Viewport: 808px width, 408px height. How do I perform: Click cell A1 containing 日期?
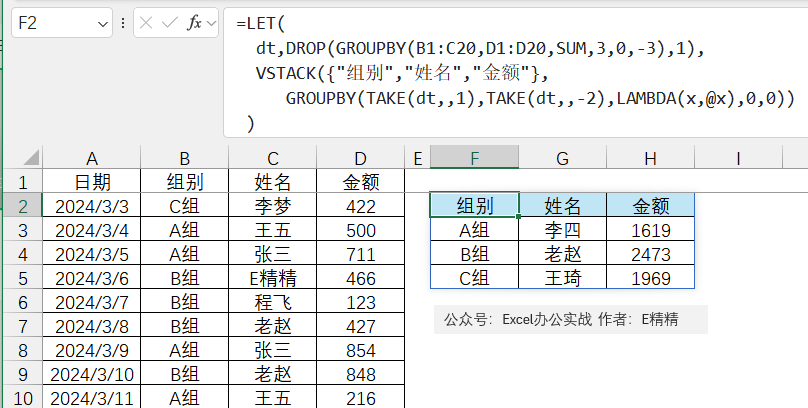91,181
